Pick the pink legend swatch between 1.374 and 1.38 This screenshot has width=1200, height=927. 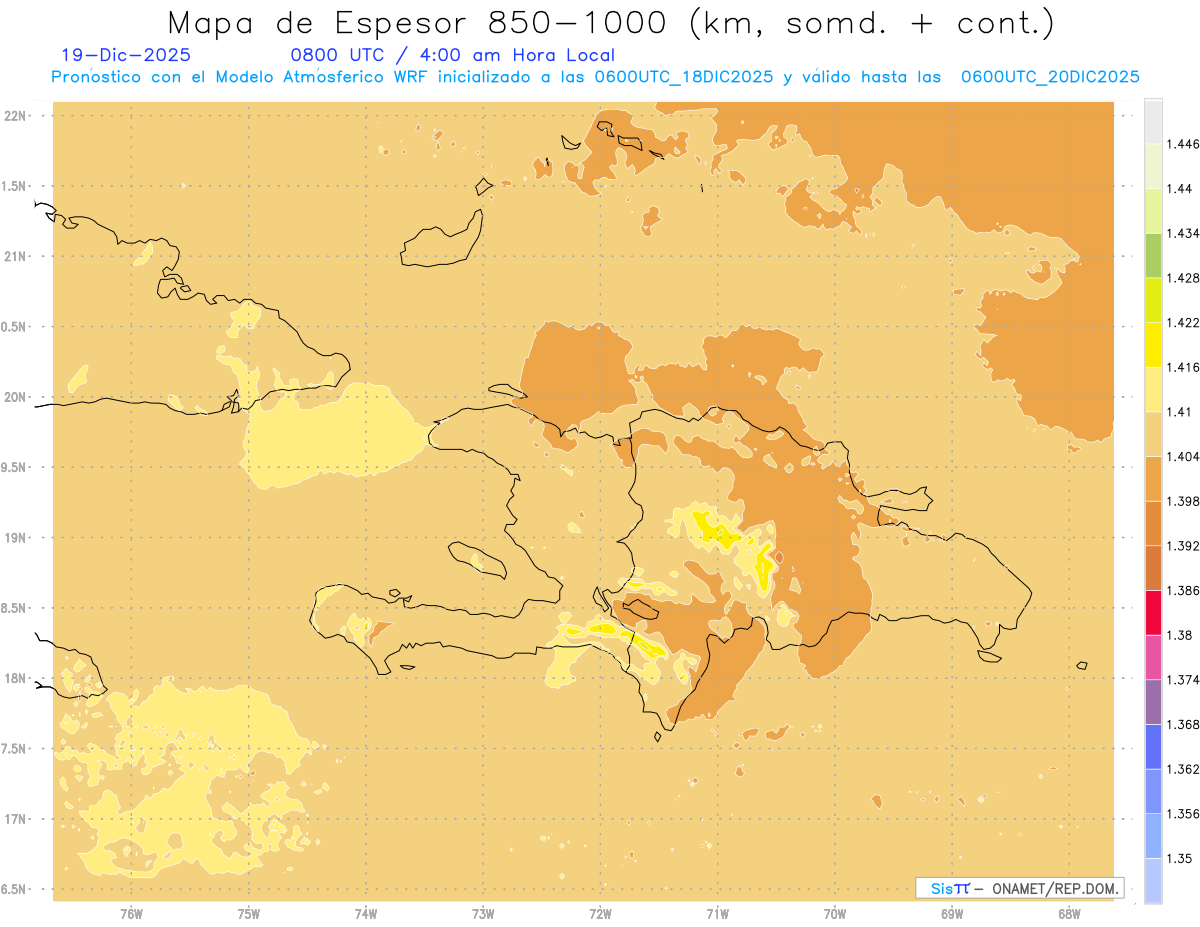point(1153,657)
